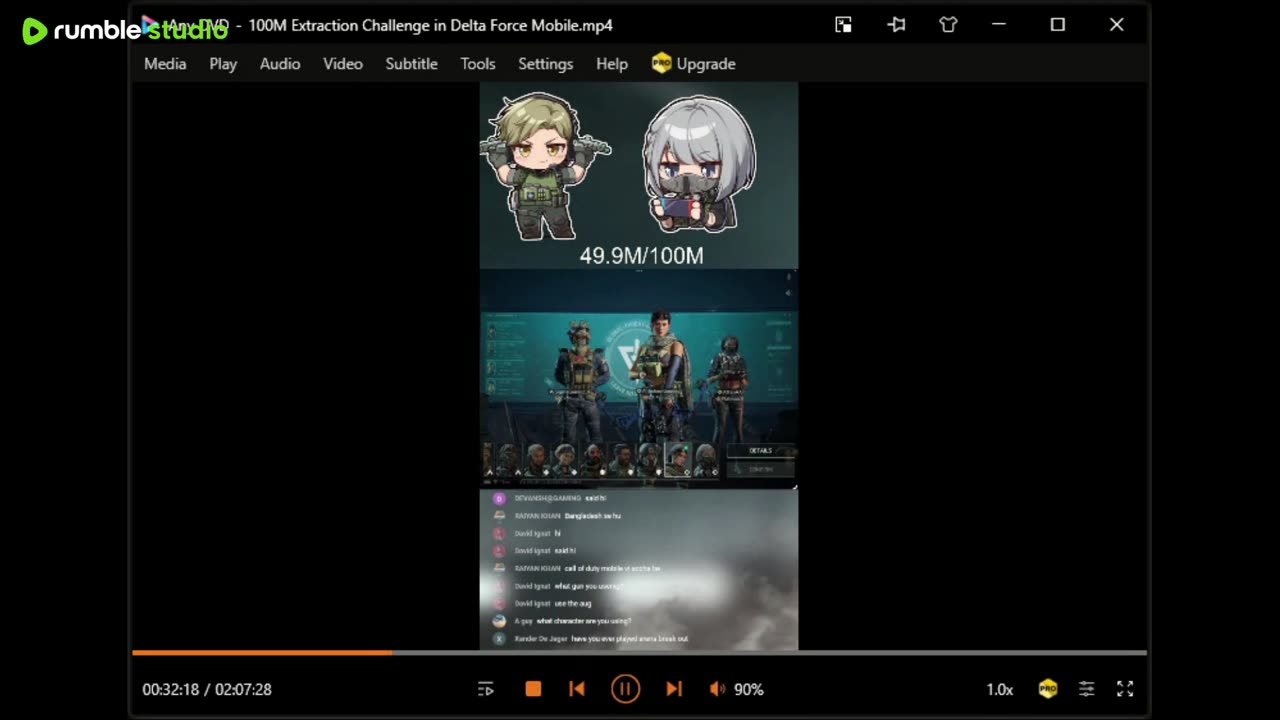Image resolution: width=1280 pixels, height=720 pixels.
Task: Skip to previous track
Action: [x=577, y=689]
